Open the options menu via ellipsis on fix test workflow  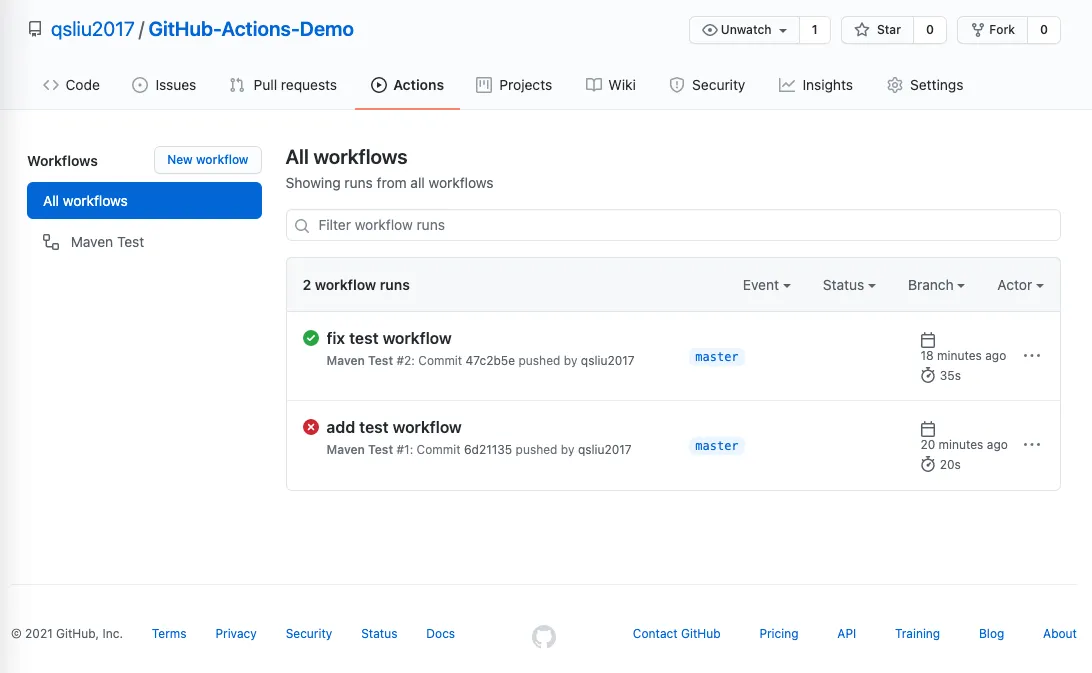point(1032,356)
